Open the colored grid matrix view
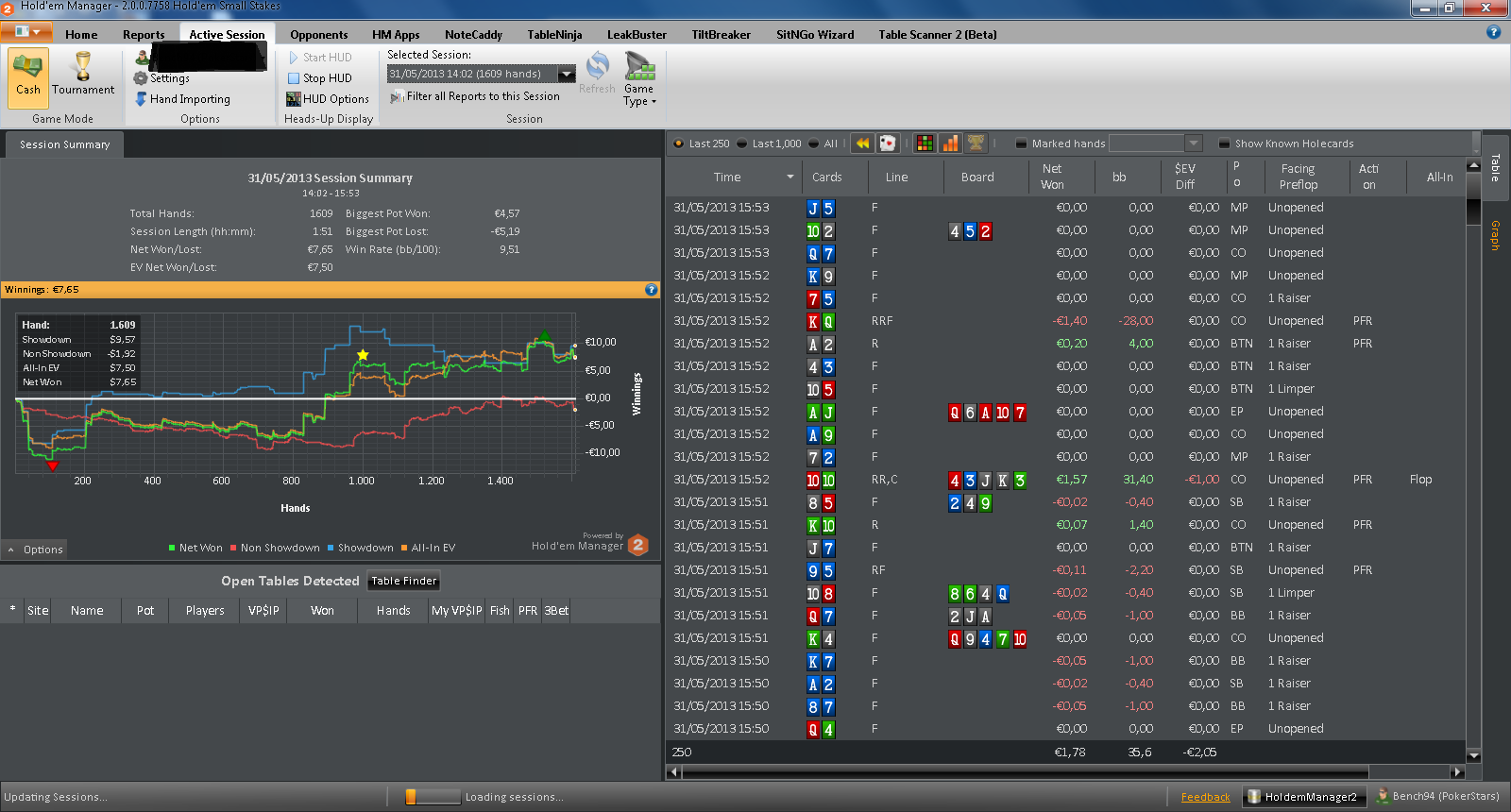The height and width of the screenshot is (812, 1511). [925, 144]
